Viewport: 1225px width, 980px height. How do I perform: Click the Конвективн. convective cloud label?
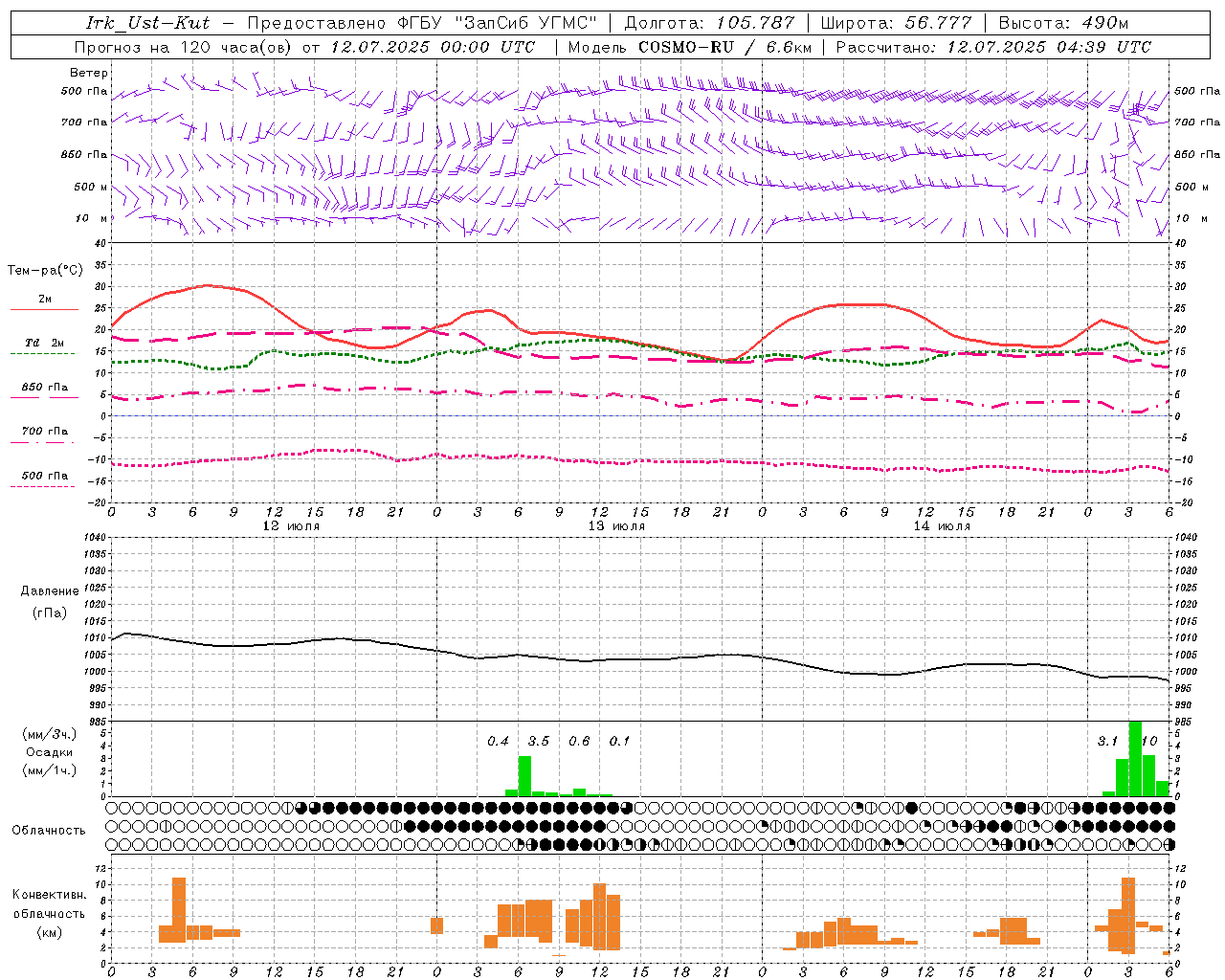49,895
